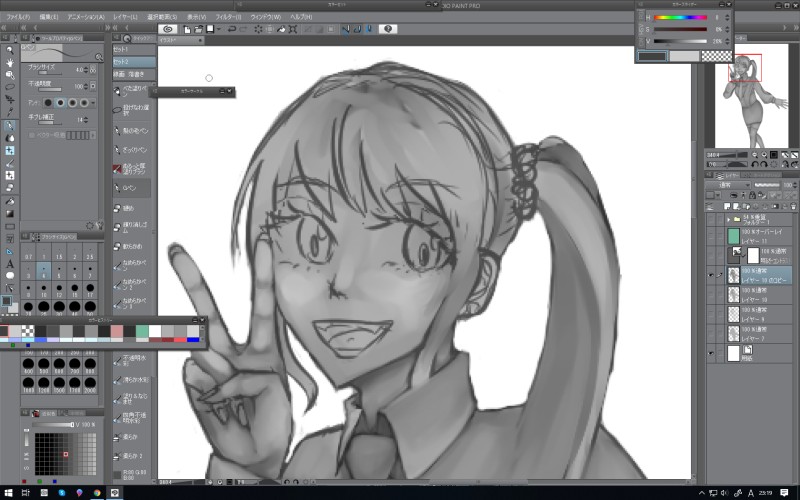The width and height of the screenshot is (800, 500).
Task: Open layer blend mode dropdown
Action: coord(729,185)
